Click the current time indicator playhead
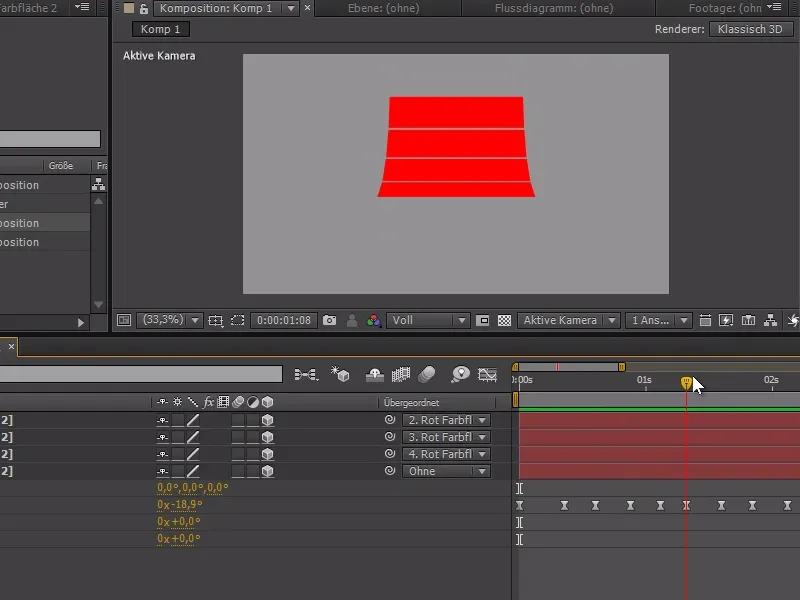This screenshot has height=600, width=800. [x=686, y=383]
